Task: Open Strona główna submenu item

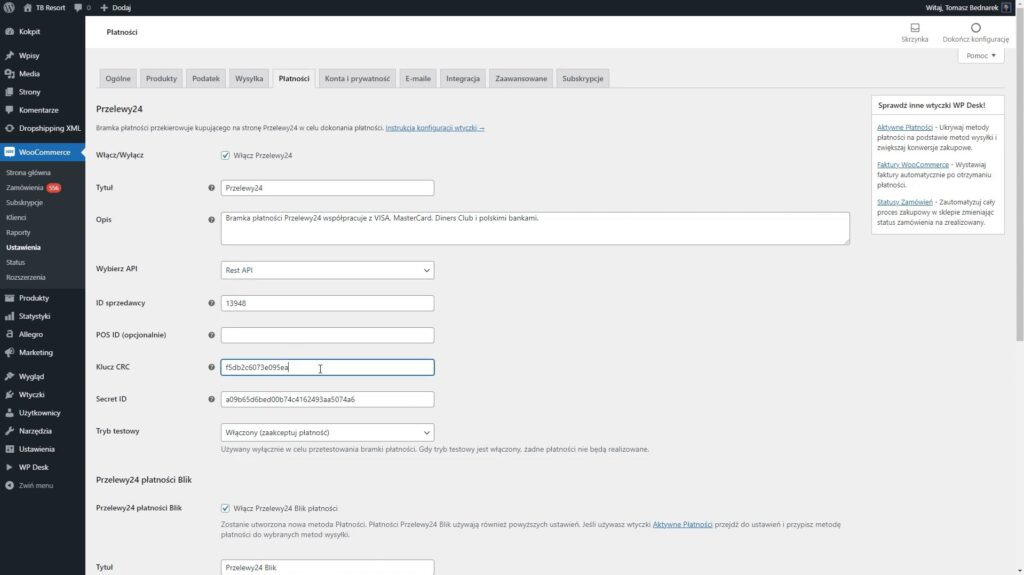Action: point(28,172)
